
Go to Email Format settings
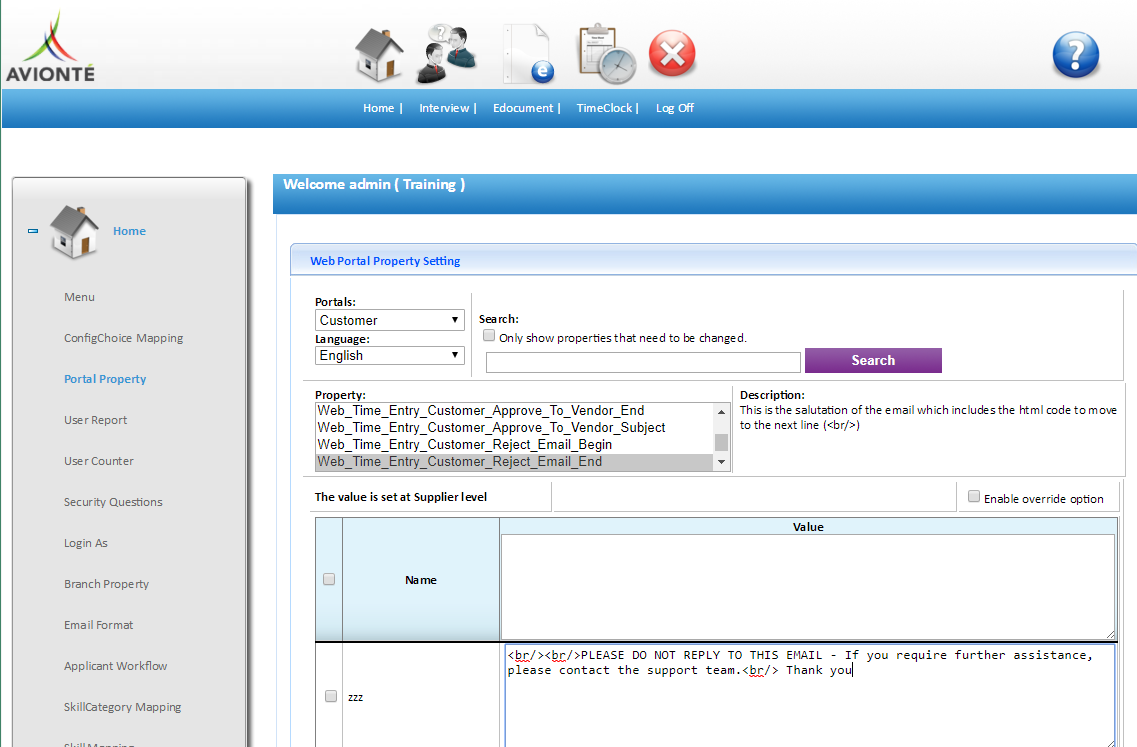tap(99, 625)
